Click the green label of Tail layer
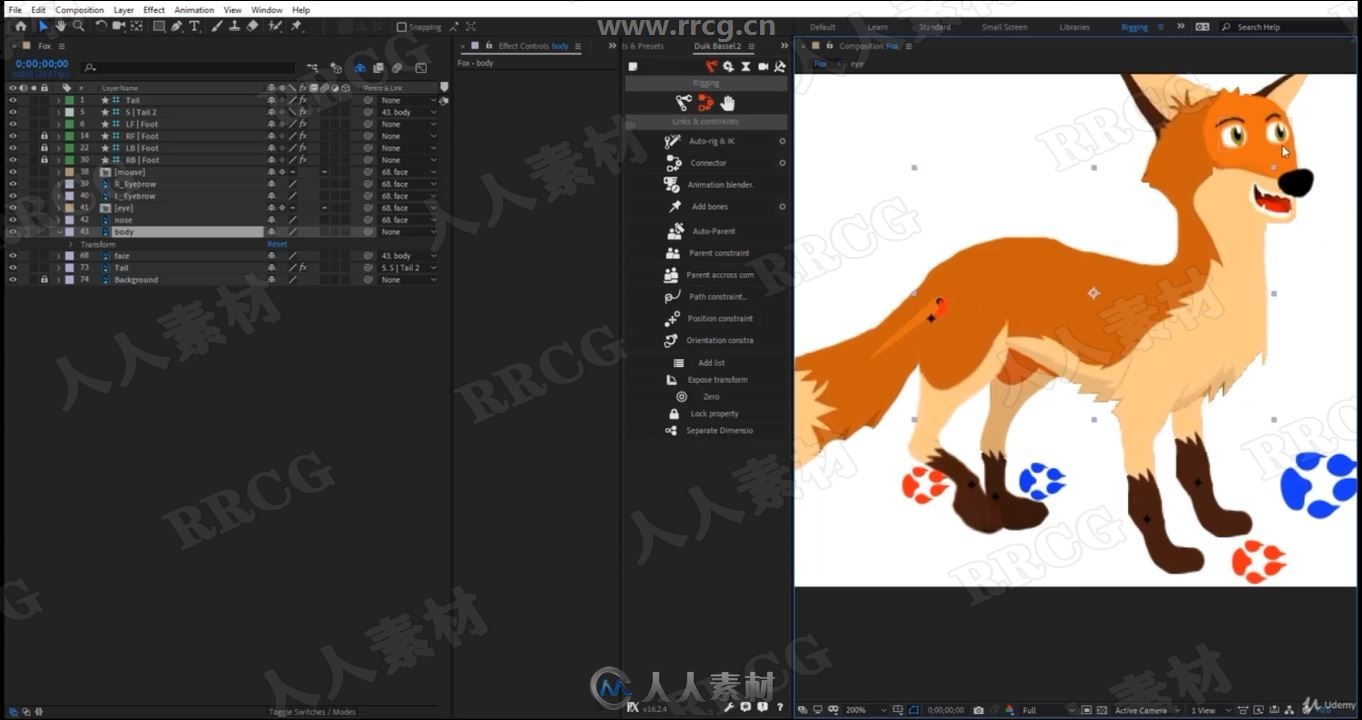Viewport: 1362px width, 720px height. tap(69, 100)
